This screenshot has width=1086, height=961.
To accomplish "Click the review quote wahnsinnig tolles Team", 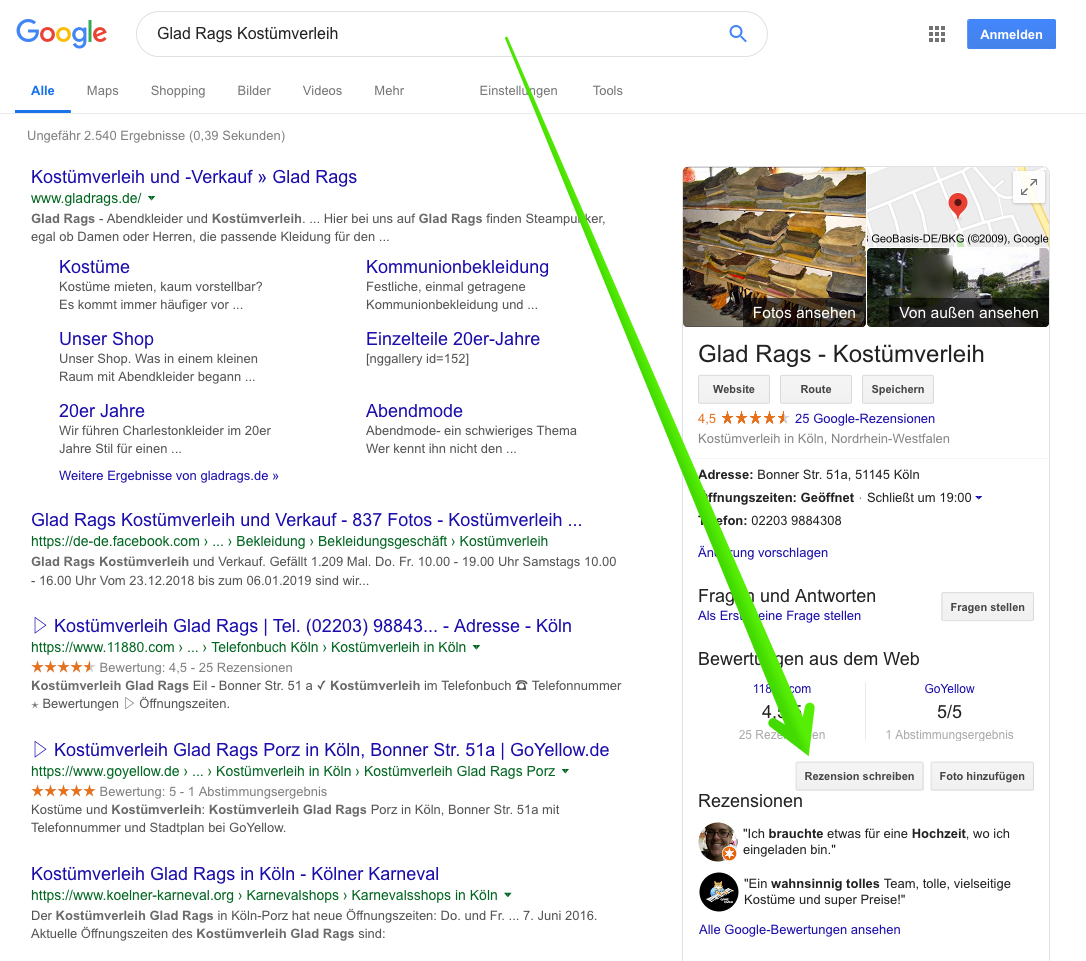I will click(x=877, y=892).
